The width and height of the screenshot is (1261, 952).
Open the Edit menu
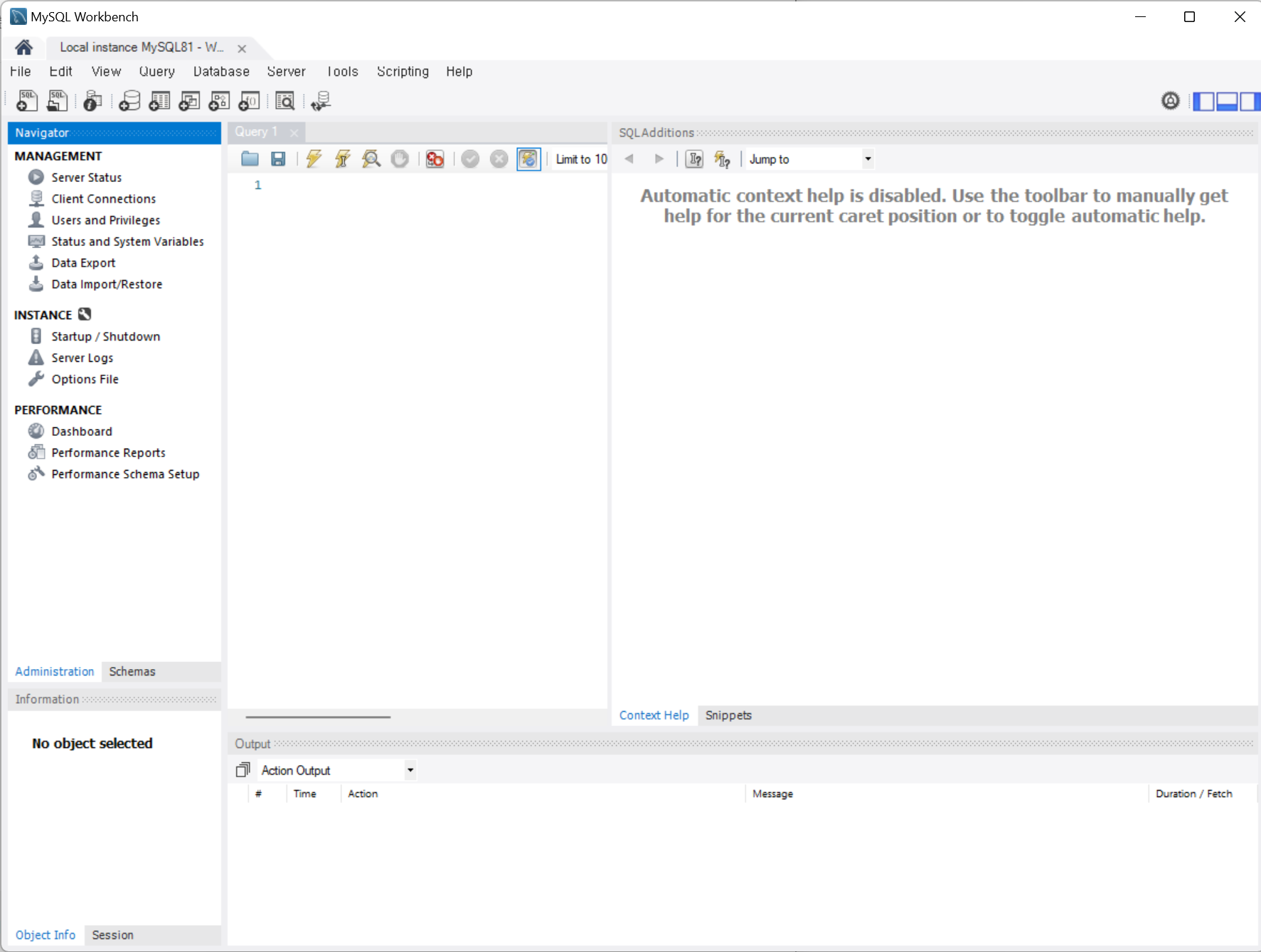tap(60, 71)
